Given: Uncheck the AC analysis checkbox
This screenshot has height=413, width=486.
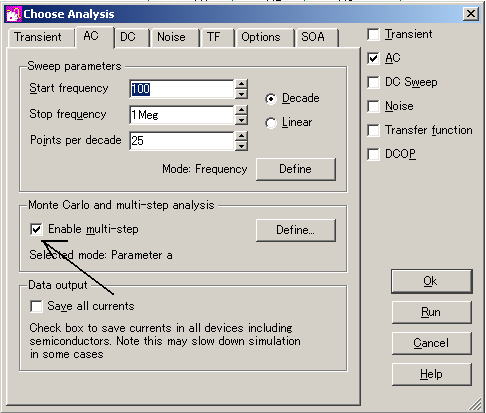Looking at the screenshot, I should [x=373, y=58].
